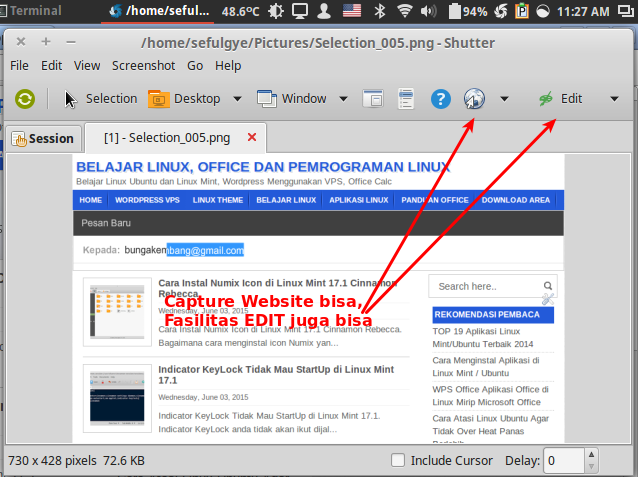Open the dropdown arrow beside Edit
638x477 pixels.
coord(614,99)
